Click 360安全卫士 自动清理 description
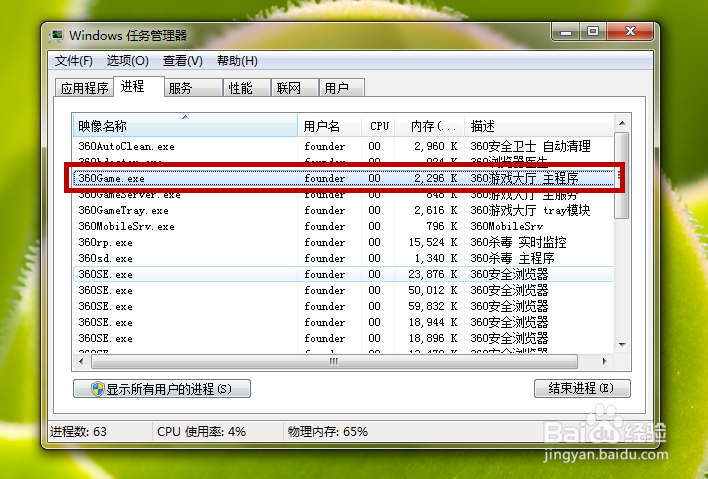Screen dimensions: 708x479 click(x=530, y=146)
